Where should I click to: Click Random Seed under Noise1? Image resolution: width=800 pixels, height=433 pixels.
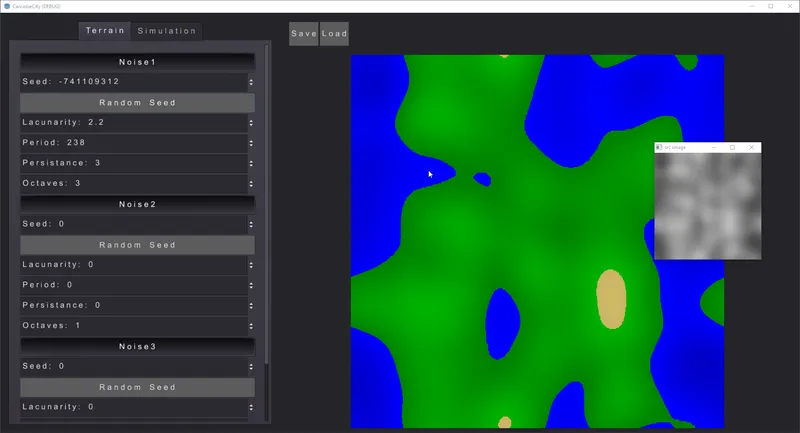click(137, 103)
